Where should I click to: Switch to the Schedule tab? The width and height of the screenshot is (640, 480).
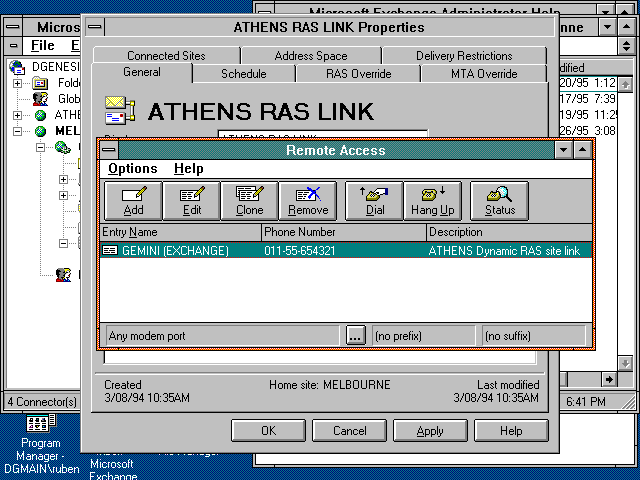point(244,74)
